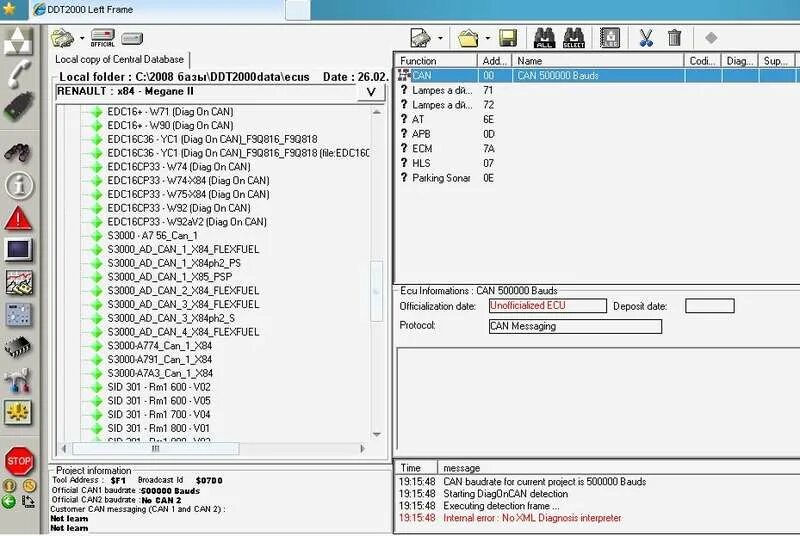Click the red STOP sign button

(x=19, y=461)
